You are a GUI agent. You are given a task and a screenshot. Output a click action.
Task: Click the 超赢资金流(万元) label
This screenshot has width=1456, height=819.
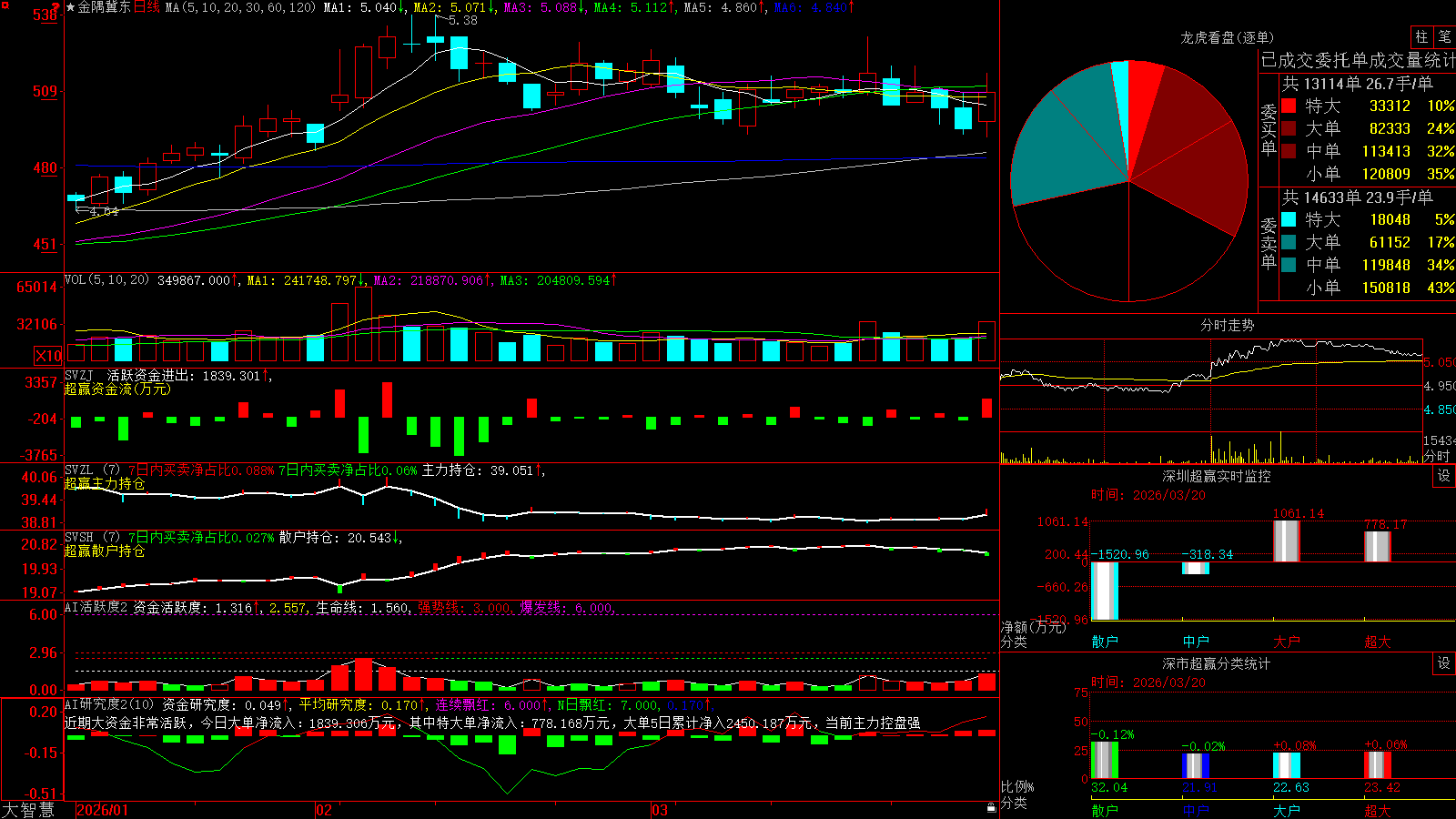pos(117,389)
